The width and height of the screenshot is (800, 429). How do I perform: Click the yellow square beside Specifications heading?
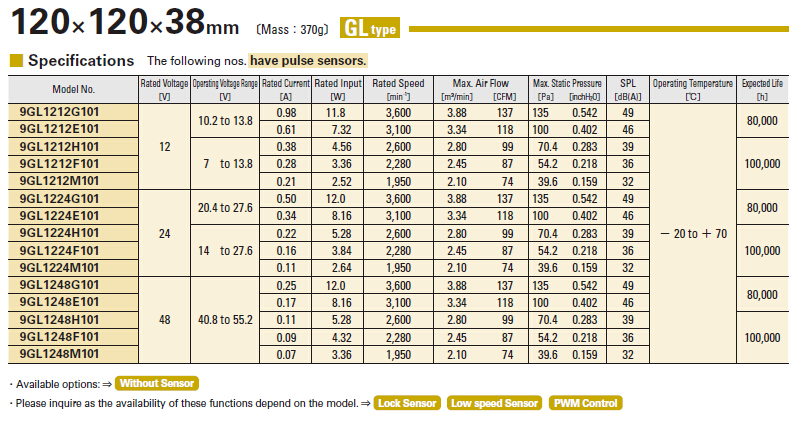pos(15,61)
